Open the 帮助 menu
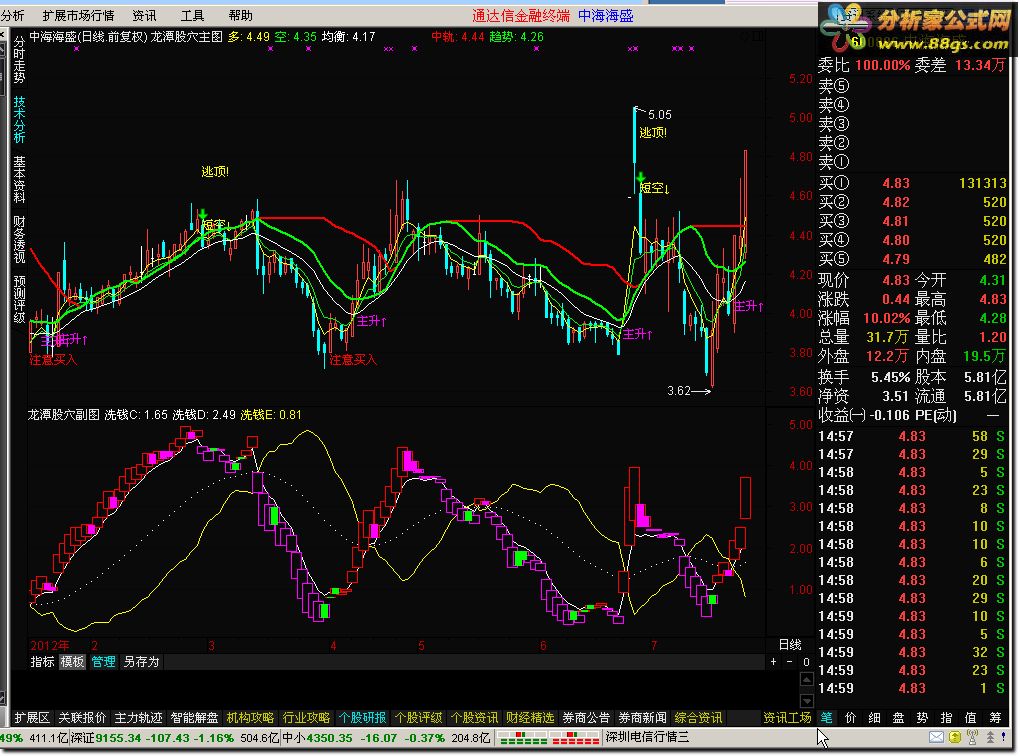The width and height of the screenshot is (1020, 756). [241, 16]
